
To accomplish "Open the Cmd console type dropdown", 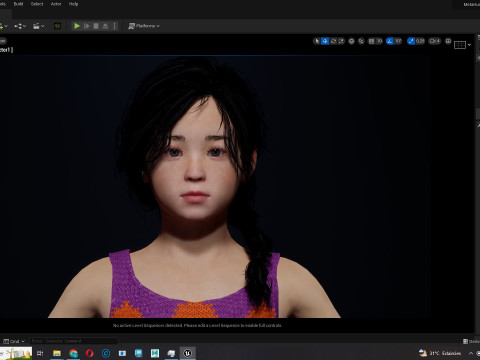I will coord(14,341).
